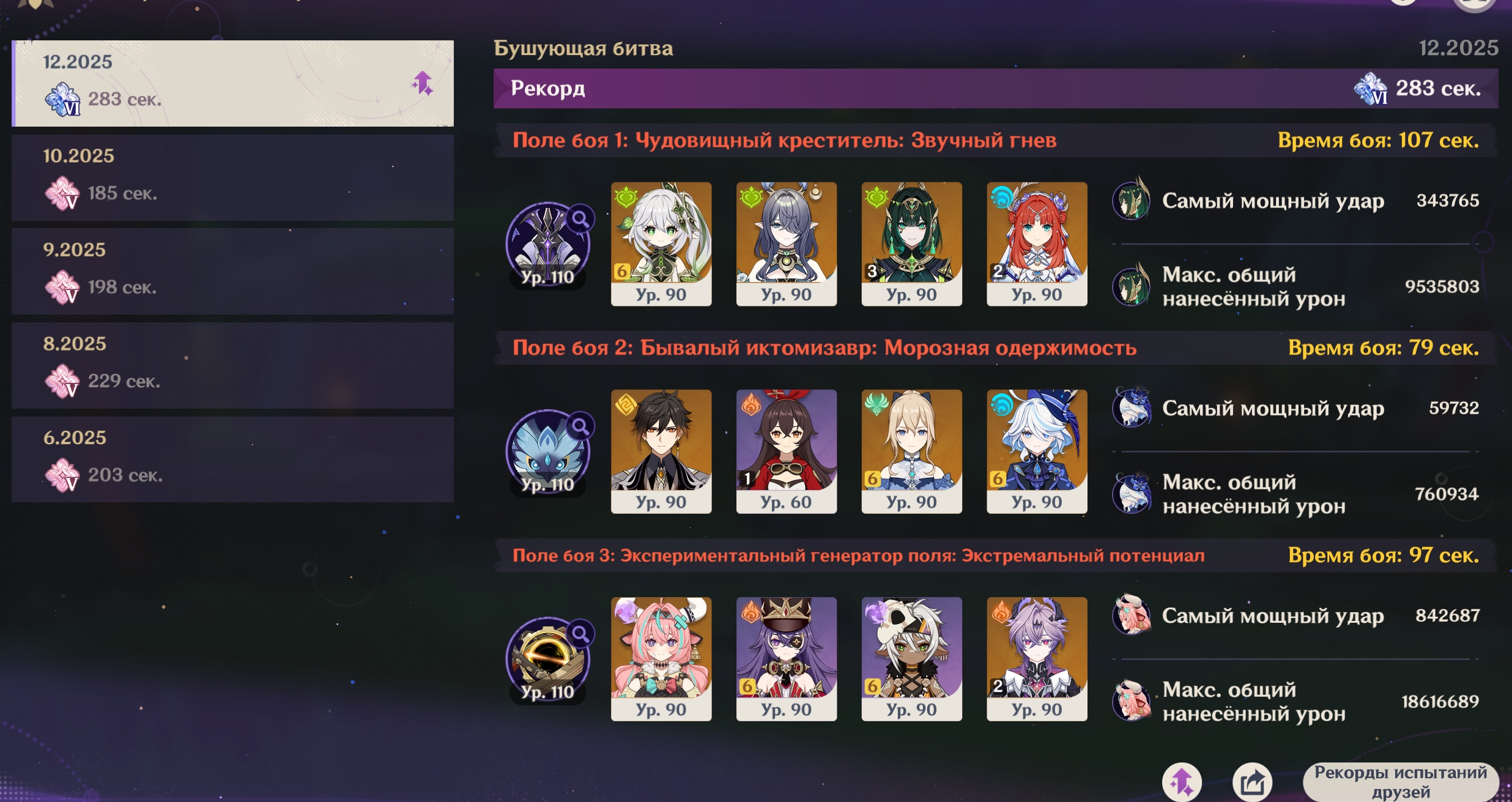Click the avatar beside 18616689 total damage
The image size is (1512, 802).
tap(1132, 700)
